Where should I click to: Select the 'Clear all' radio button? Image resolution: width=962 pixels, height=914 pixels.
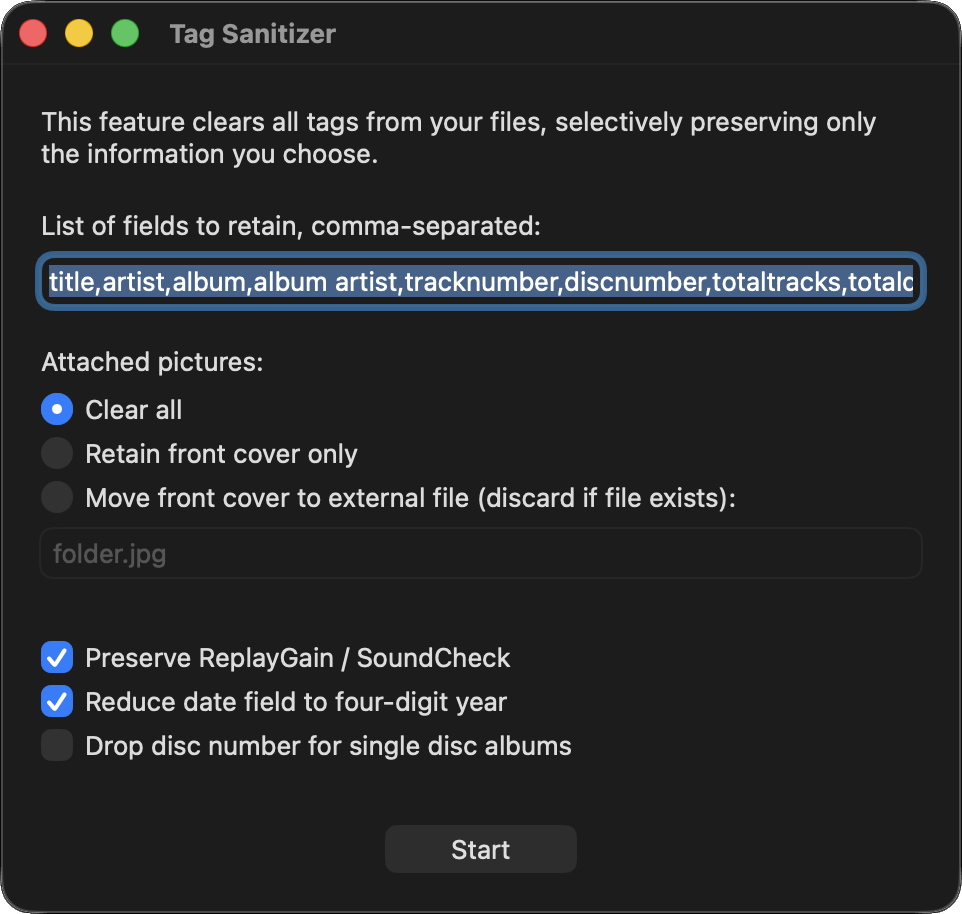tap(57, 409)
